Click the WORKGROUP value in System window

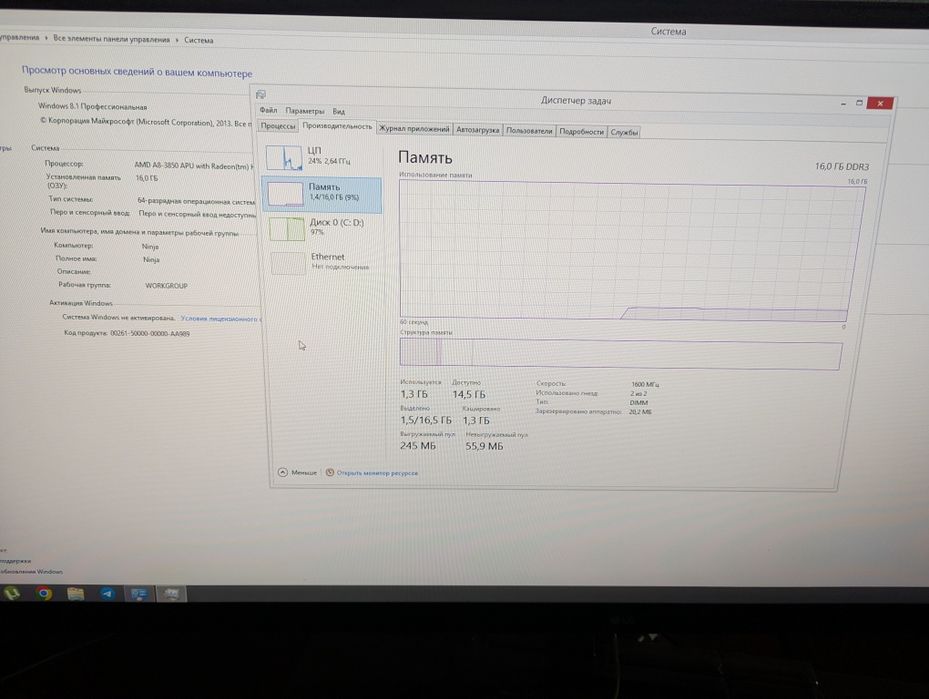click(166, 286)
